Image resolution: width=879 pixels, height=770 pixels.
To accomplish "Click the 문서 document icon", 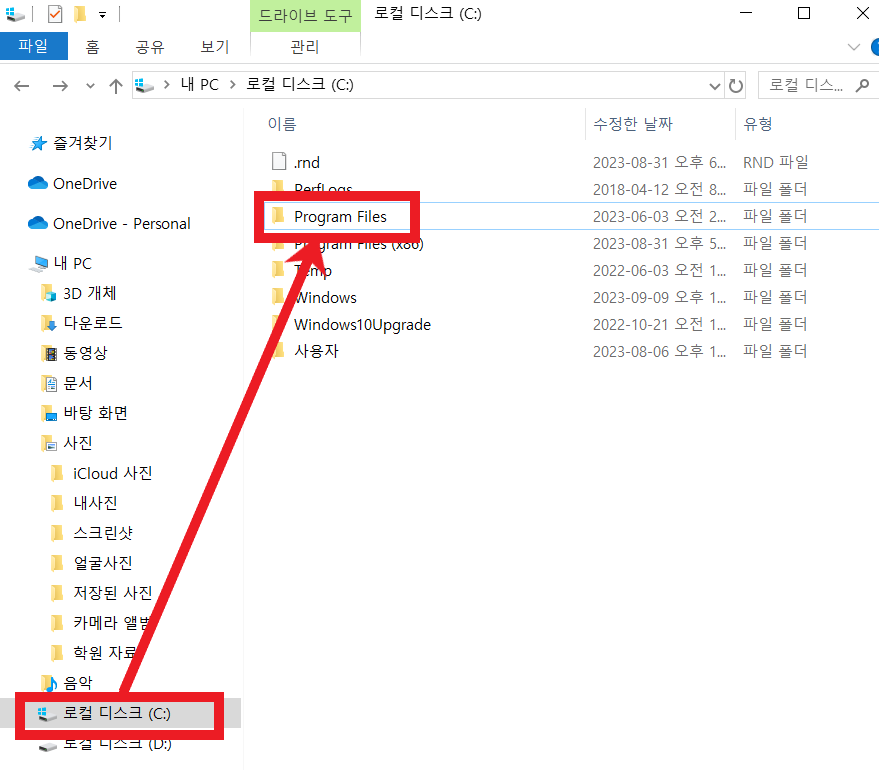I will pyautogui.click(x=49, y=383).
